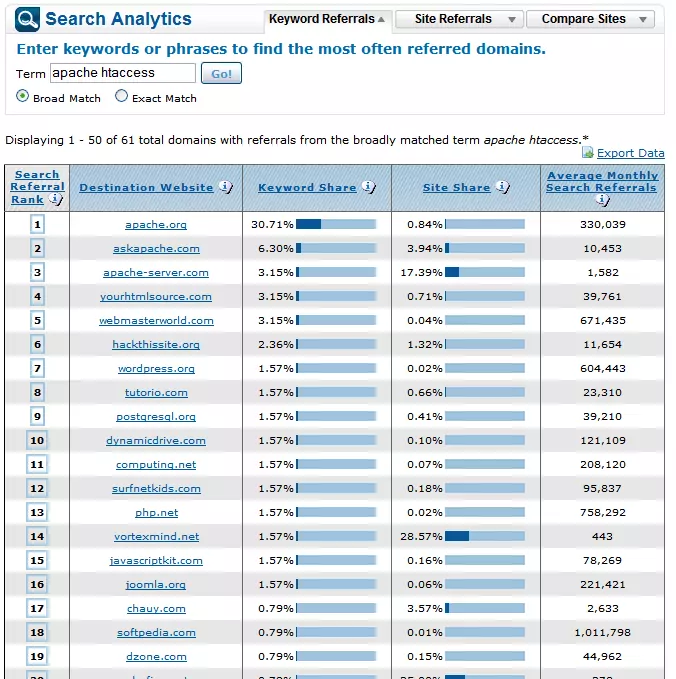Open the Export Data link
This screenshot has height=679, width=676.
(x=630, y=153)
